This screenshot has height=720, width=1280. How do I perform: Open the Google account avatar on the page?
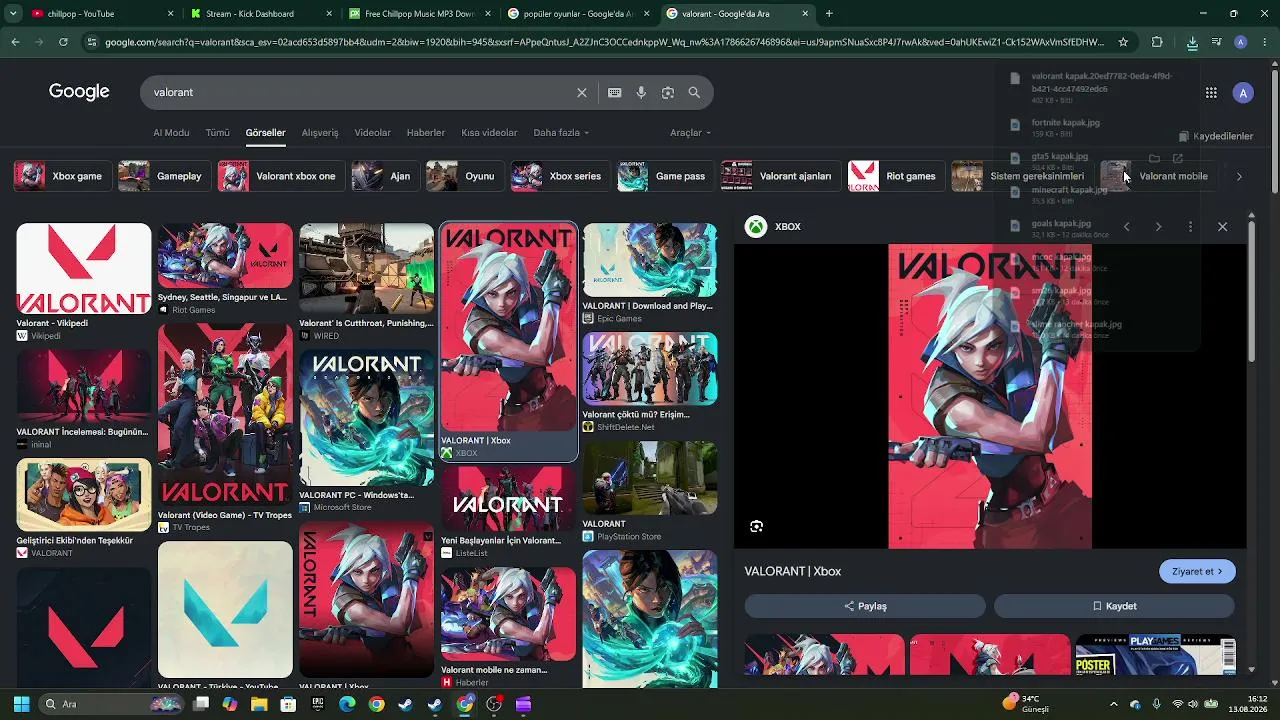[1243, 93]
